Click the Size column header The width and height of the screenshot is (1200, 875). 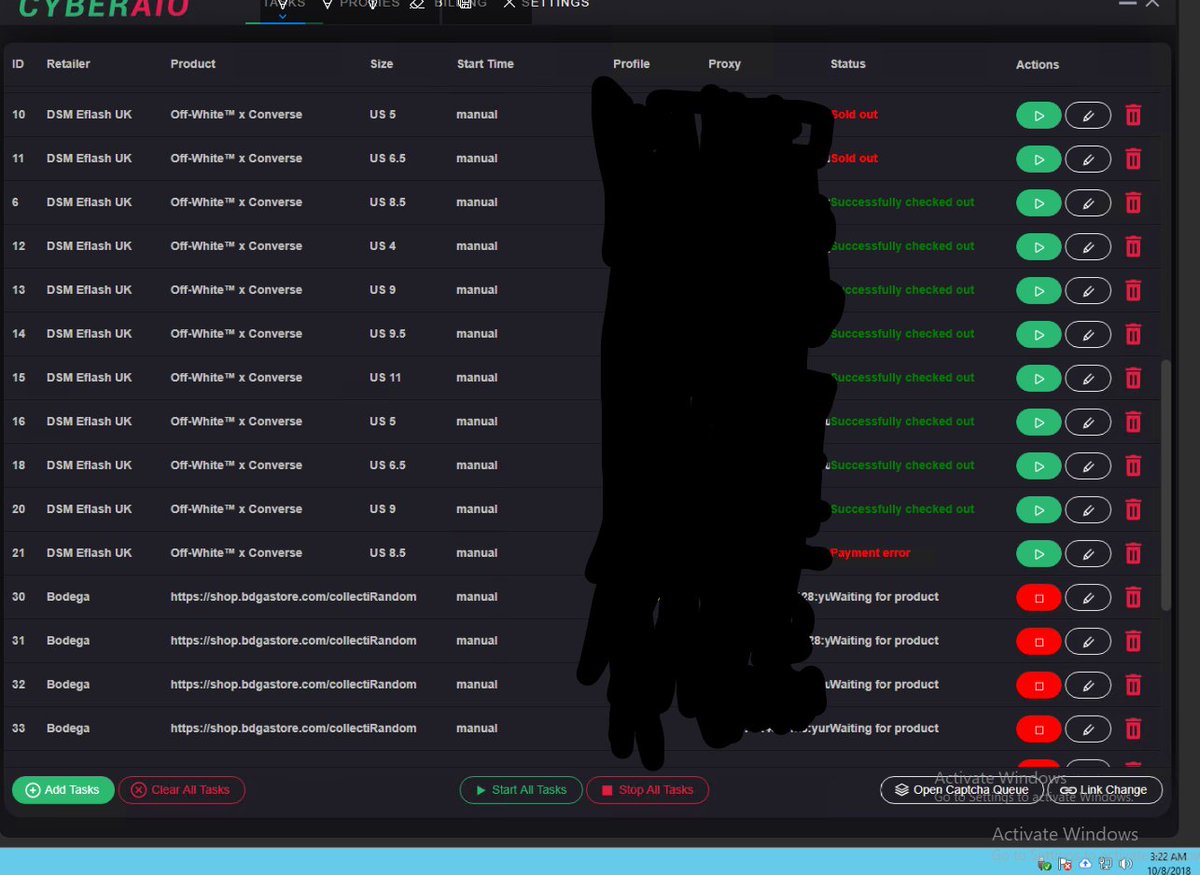tap(381, 64)
